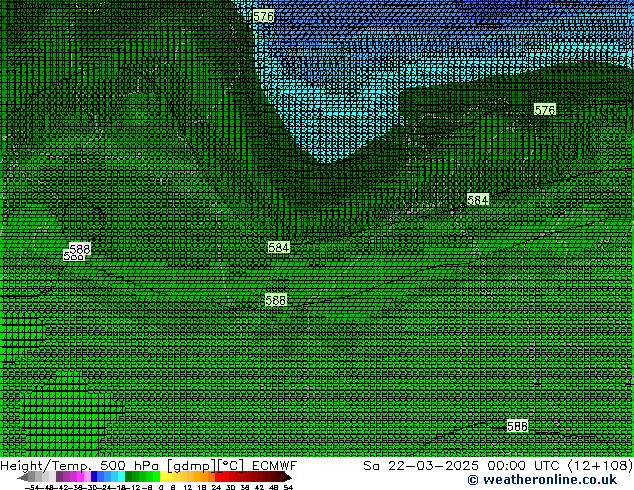The width and height of the screenshot is (634, 490).
Task: Click the '-42' legend value
Action: point(63,488)
